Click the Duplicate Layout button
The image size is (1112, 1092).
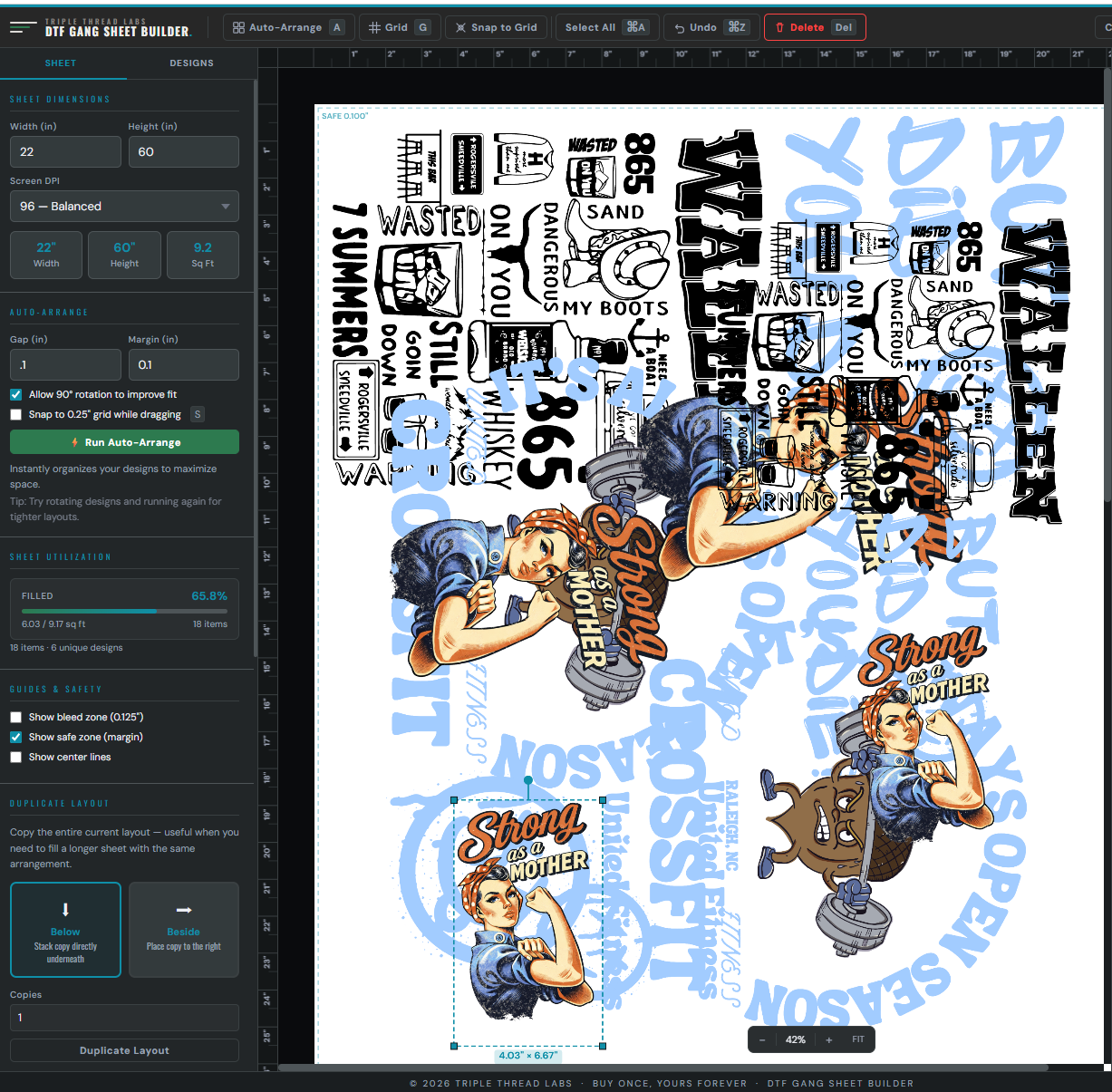tap(124, 1050)
